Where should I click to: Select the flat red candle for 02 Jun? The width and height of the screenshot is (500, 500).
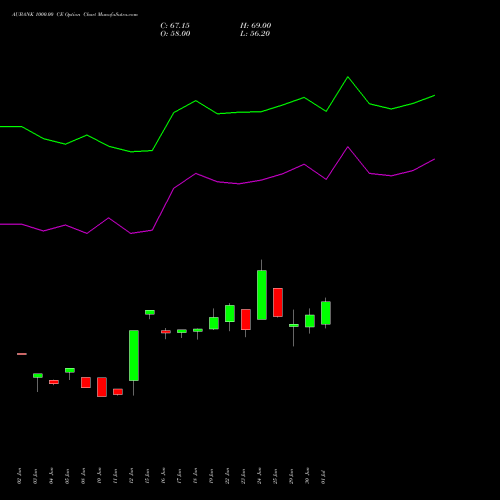(x=22, y=354)
